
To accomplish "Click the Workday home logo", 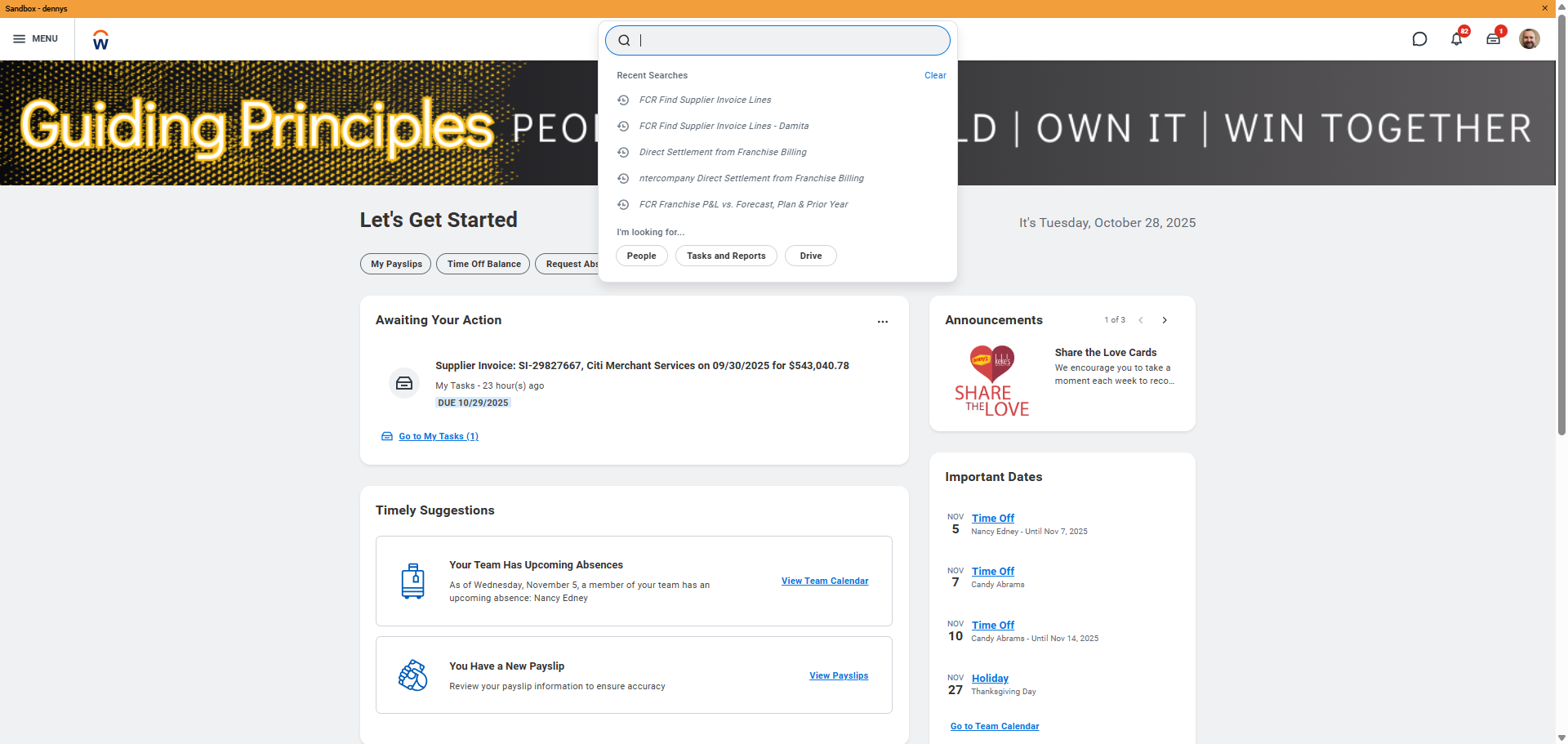I will pos(100,40).
